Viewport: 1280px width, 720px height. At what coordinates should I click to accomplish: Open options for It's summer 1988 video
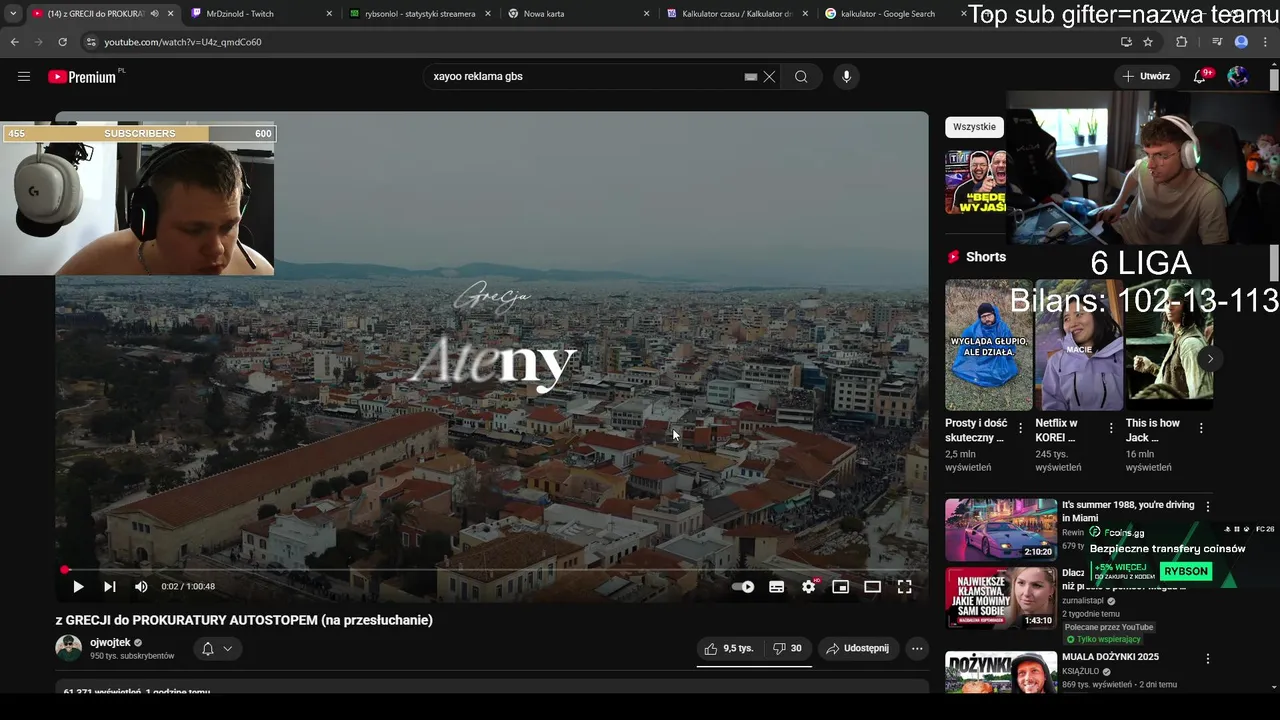(x=1208, y=507)
